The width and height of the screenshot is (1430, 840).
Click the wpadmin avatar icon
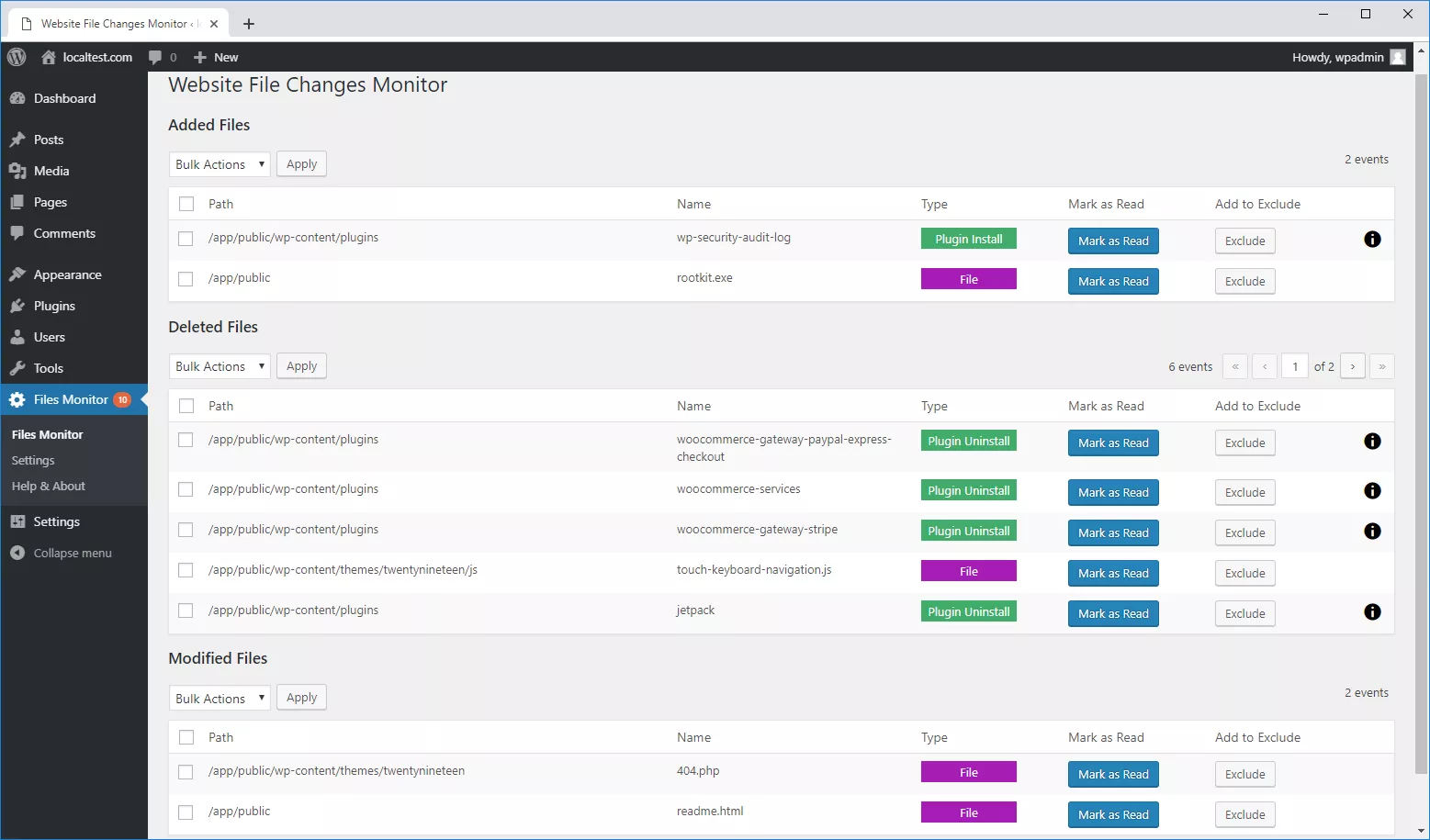pyautogui.click(x=1398, y=57)
